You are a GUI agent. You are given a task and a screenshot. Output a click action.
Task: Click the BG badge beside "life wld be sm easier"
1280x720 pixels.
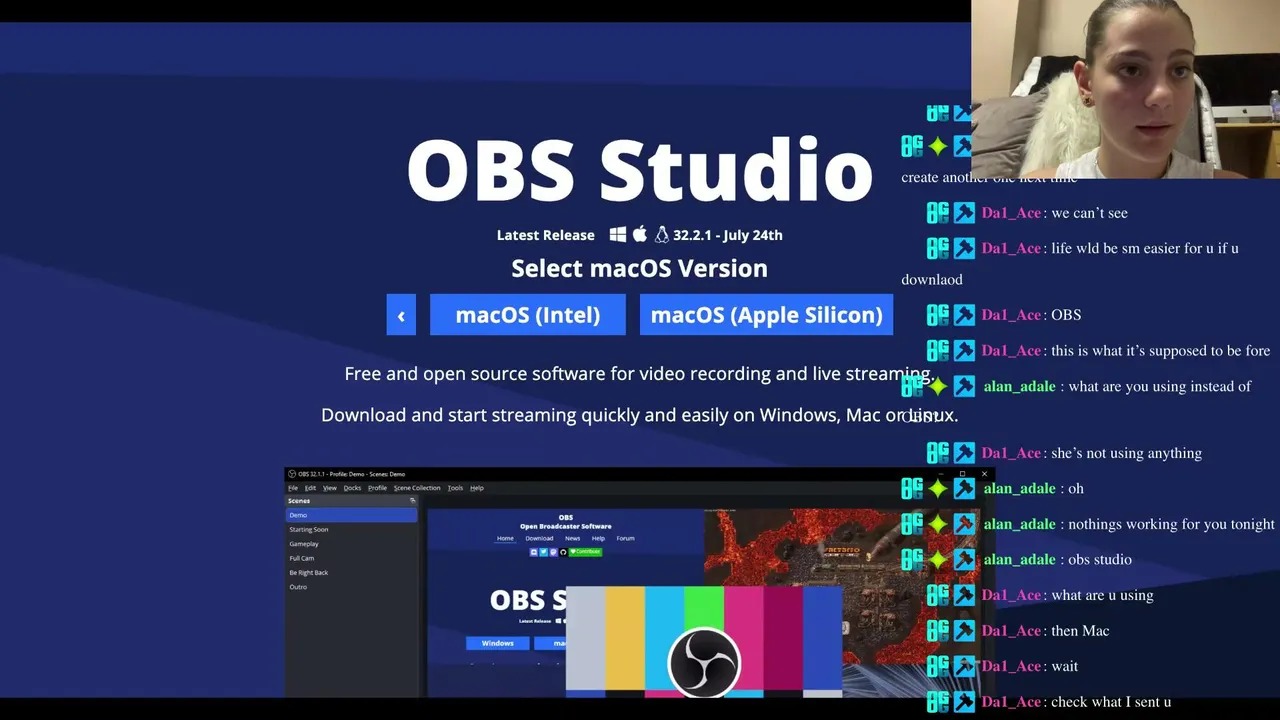[x=938, y=248]
